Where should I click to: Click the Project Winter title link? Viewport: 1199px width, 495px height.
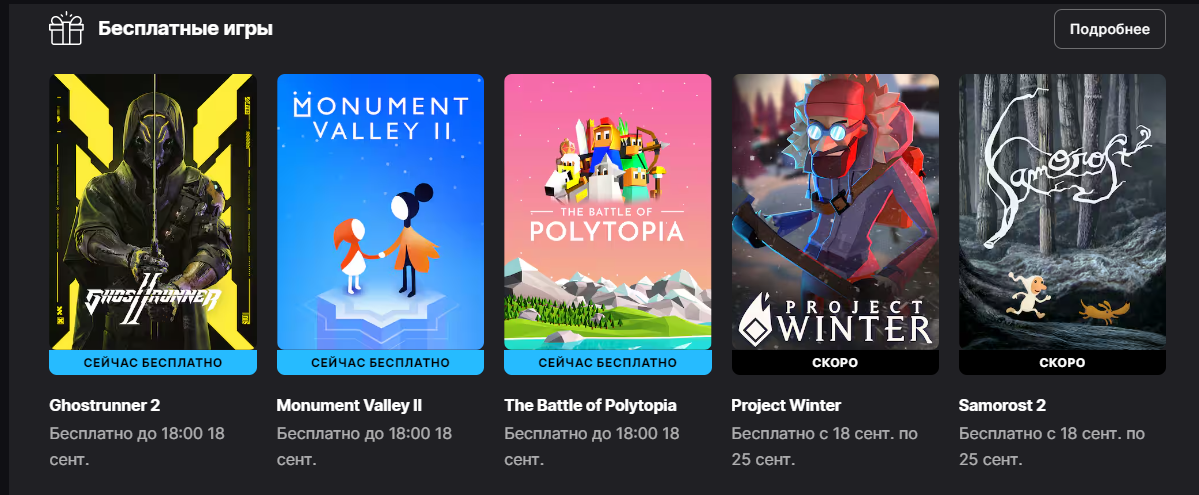[x=786, y=405]
